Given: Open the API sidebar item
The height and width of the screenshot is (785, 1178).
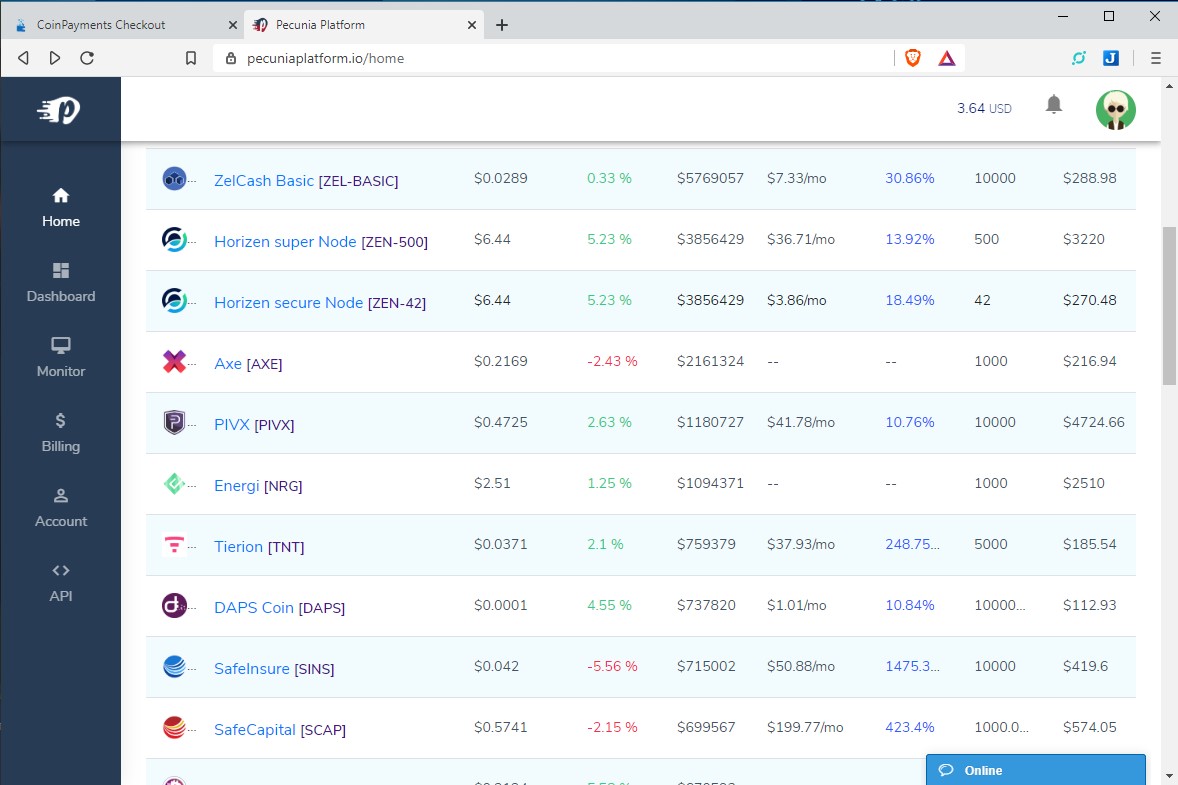Looking at the screenshot, I should [x=61, y=584].
